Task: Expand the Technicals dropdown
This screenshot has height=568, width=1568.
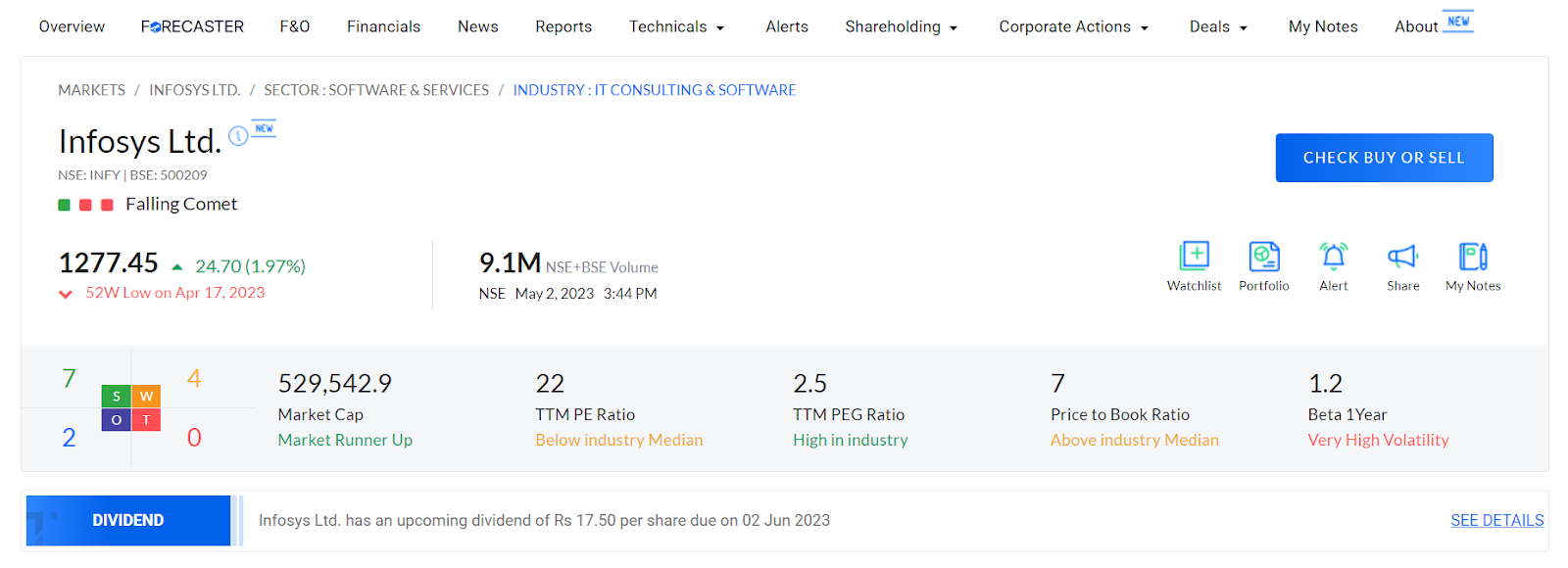Action: [x=676, y=26]
